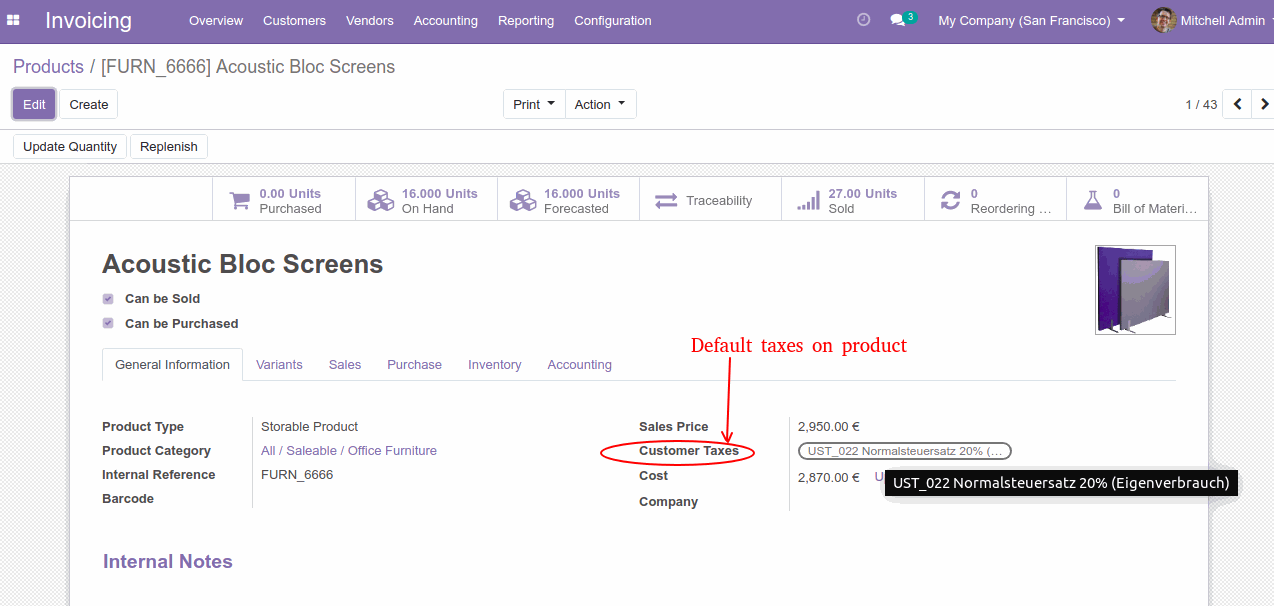Click the Barcode field label

tap(128, 499)
